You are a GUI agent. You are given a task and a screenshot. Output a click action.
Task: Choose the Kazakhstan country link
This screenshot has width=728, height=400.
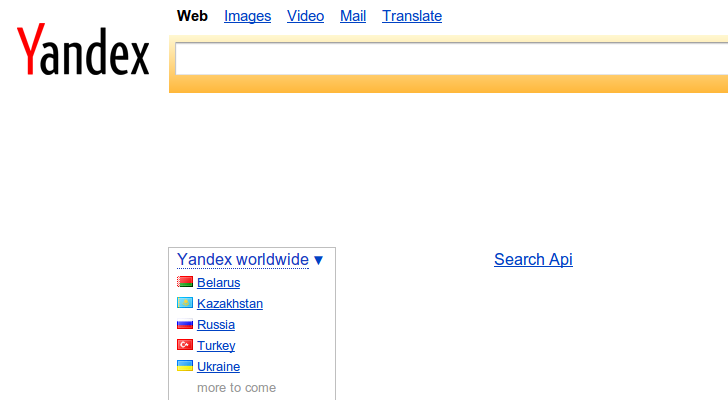point(230,304)
